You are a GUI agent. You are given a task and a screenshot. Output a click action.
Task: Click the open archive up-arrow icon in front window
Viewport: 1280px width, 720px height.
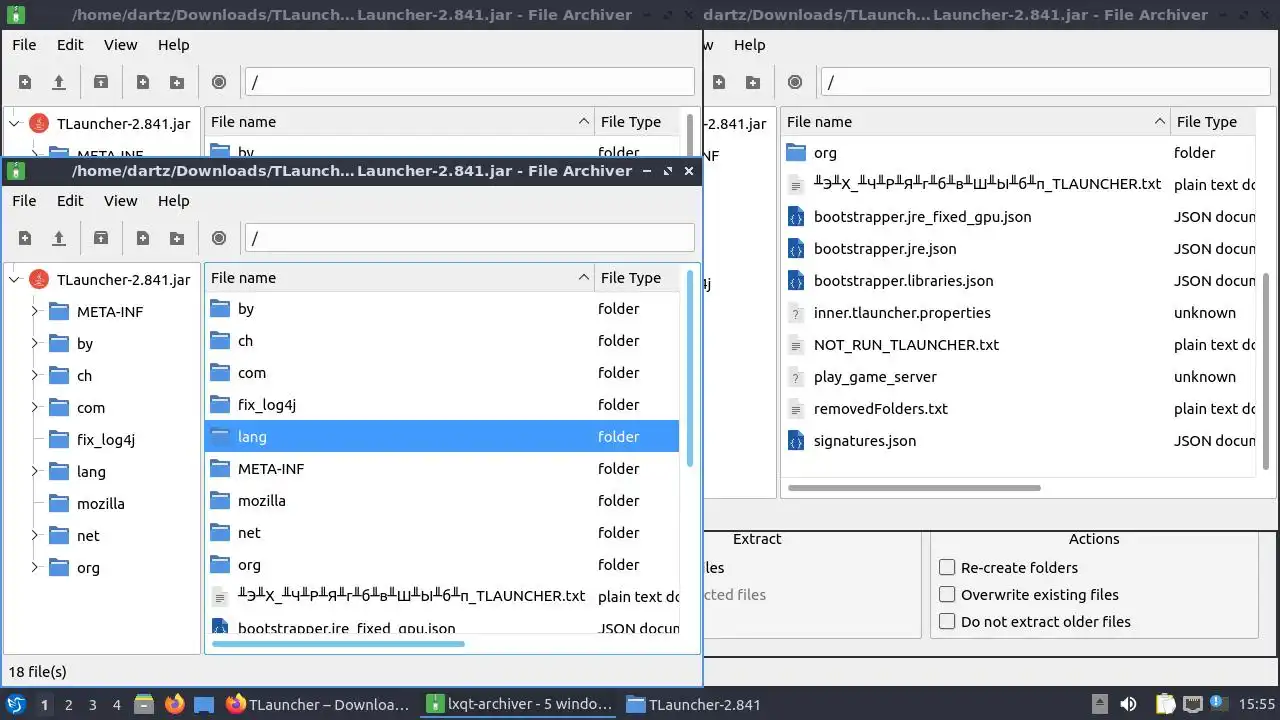[59, 238]
